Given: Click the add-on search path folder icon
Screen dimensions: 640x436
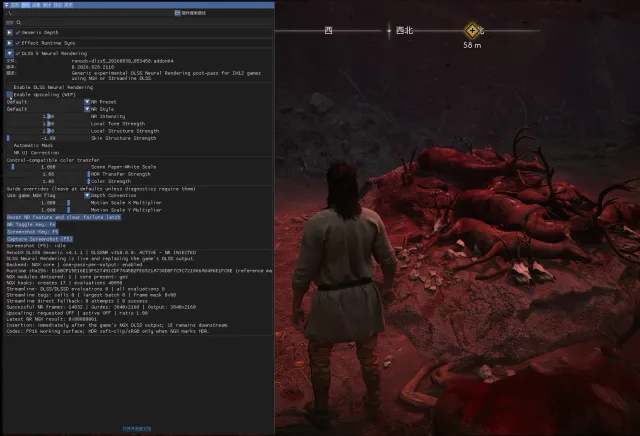Looking at the screenshot, I should (178, 13).
